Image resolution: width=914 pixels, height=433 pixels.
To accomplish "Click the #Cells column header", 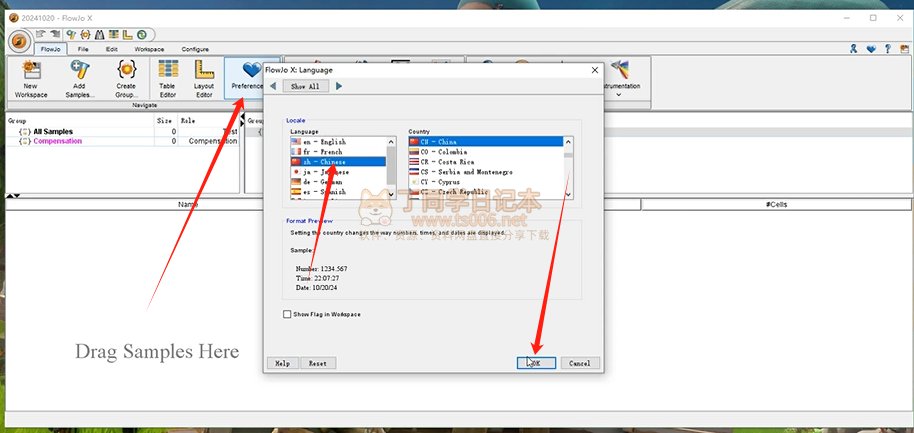I will pyautogui.click(x=776, y=205).
